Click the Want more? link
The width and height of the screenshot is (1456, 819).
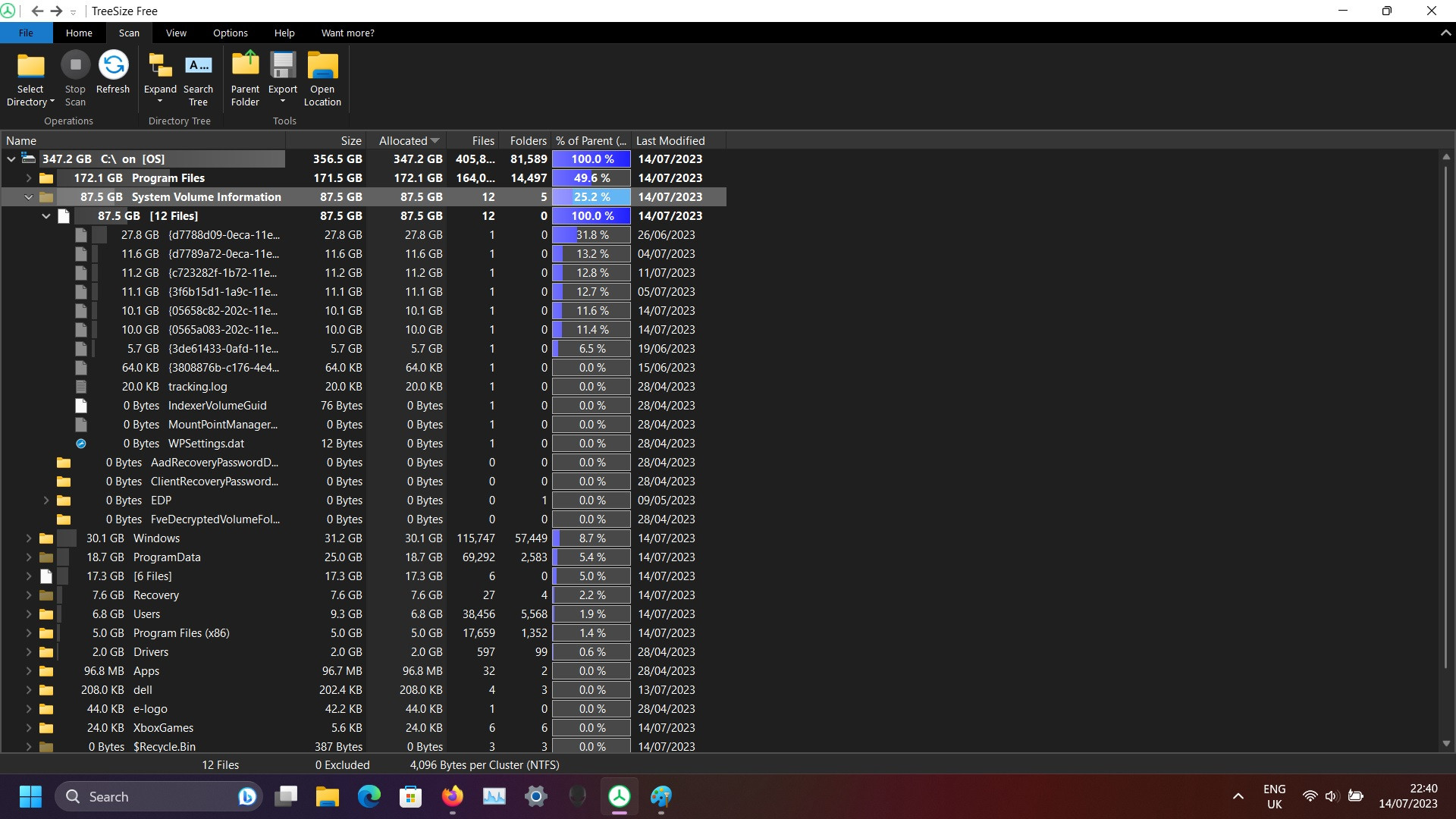coord(347,33)
